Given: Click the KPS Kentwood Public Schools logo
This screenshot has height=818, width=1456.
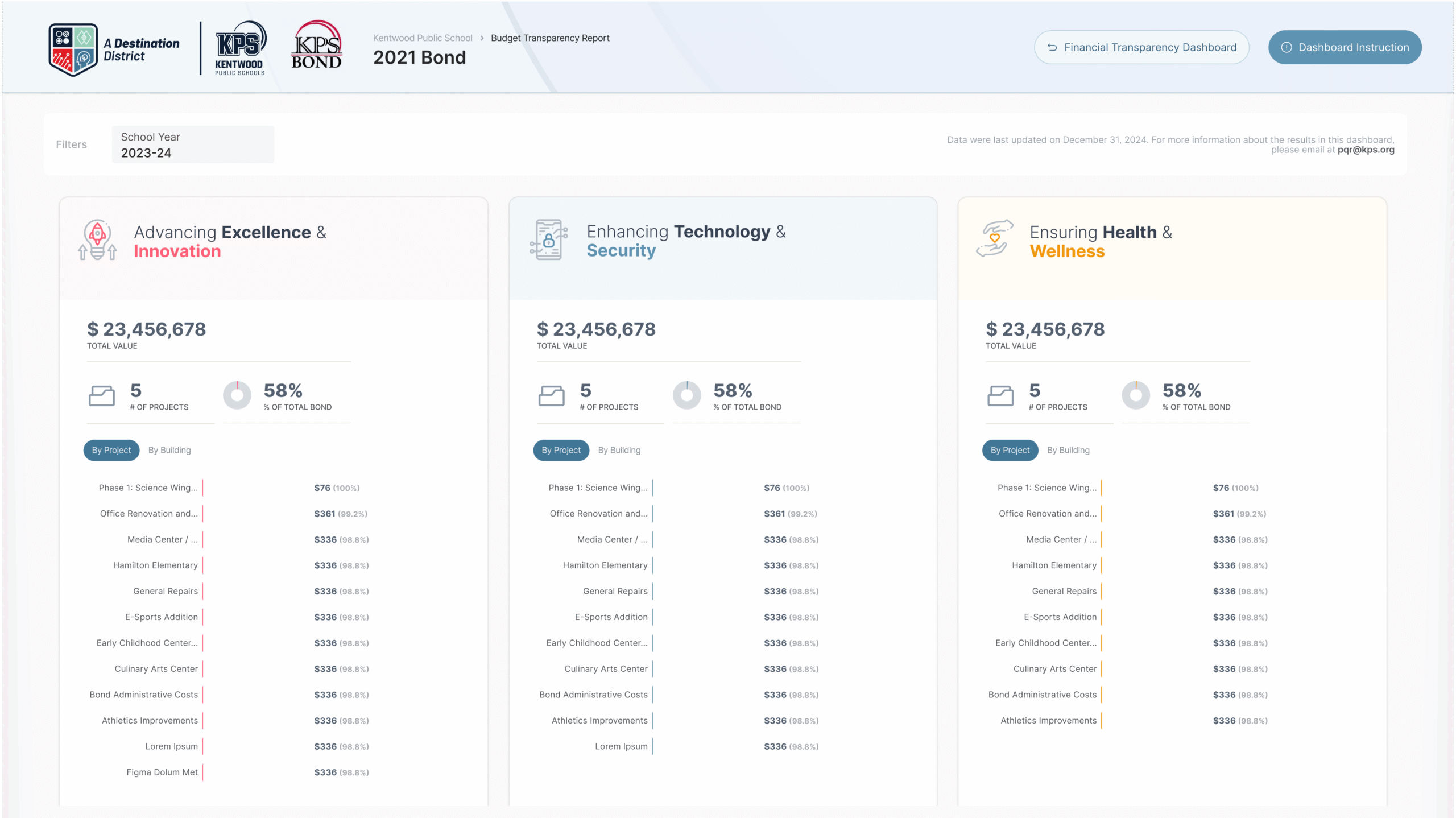Looking at the screenshot, I should (x=240, y=49).
